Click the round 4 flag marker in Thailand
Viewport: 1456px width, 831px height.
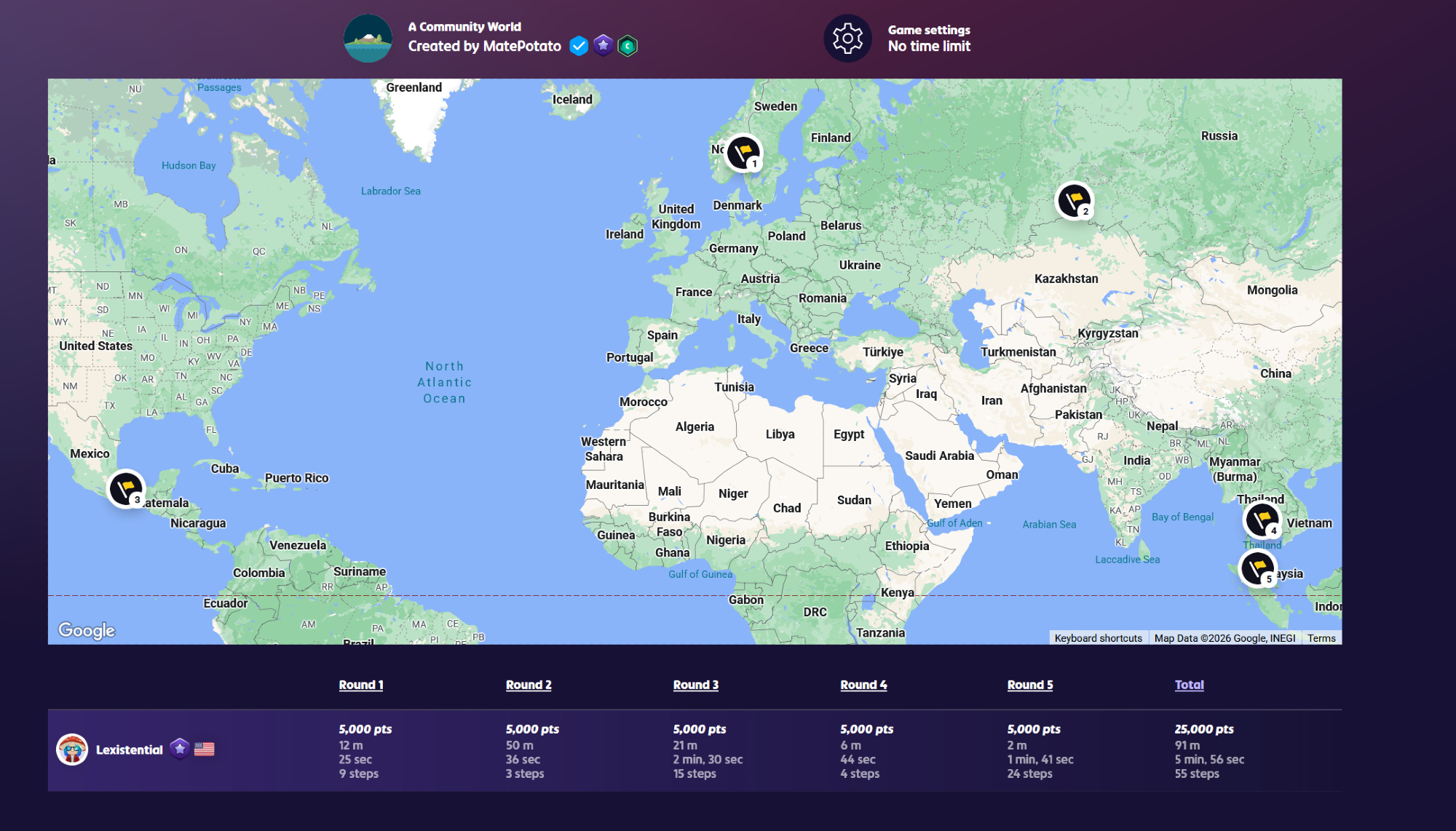coord(1262,520)
